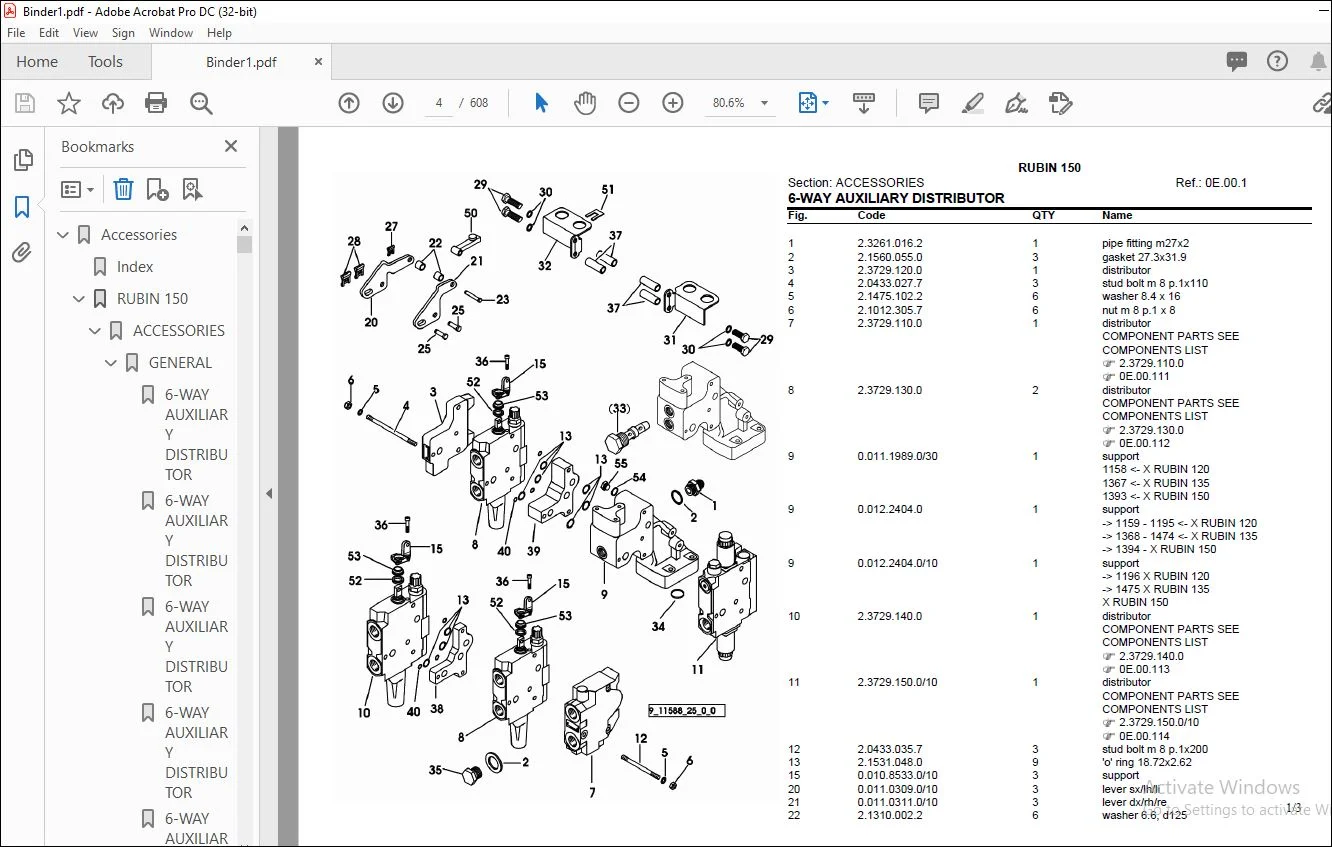Collapse the RUBIN 150 bookmark
This screenshot has width=1332, height=847.
(x=80, y=299)
